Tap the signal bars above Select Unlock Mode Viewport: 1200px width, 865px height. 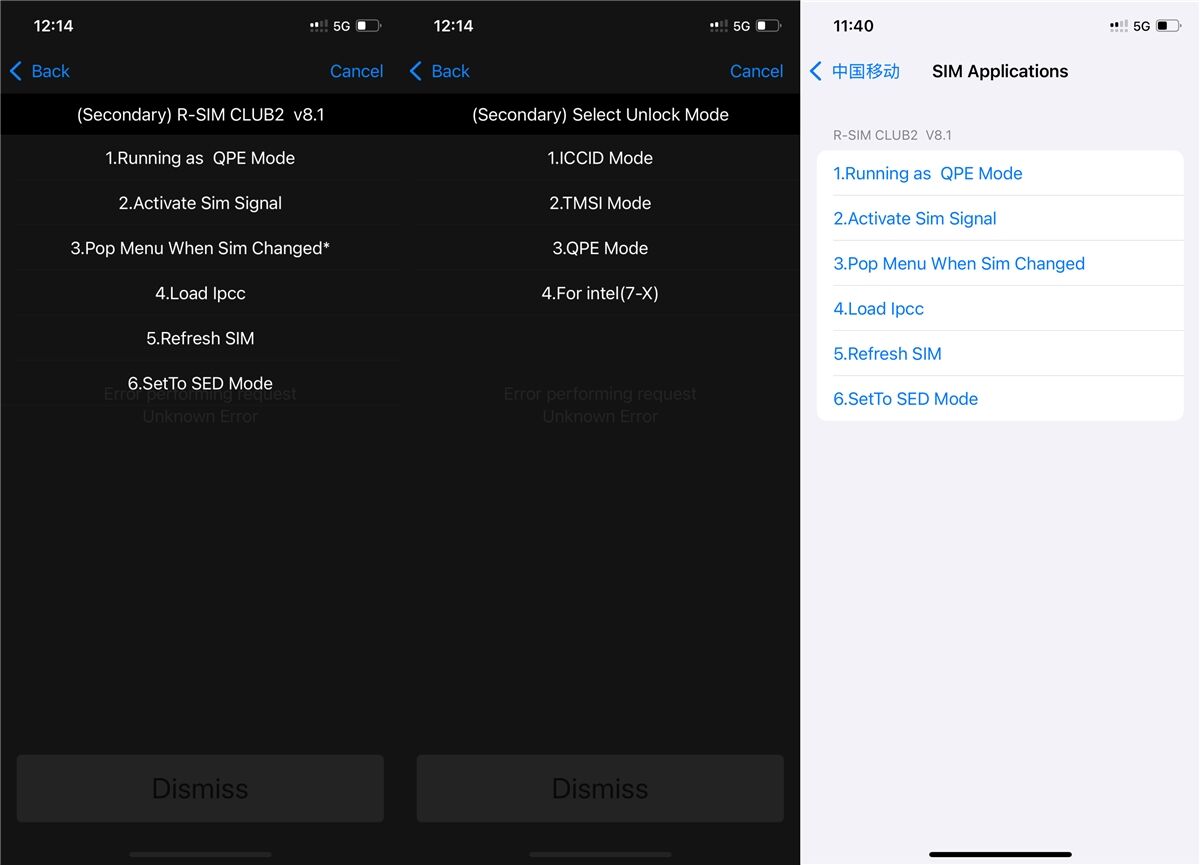point(719,26)
